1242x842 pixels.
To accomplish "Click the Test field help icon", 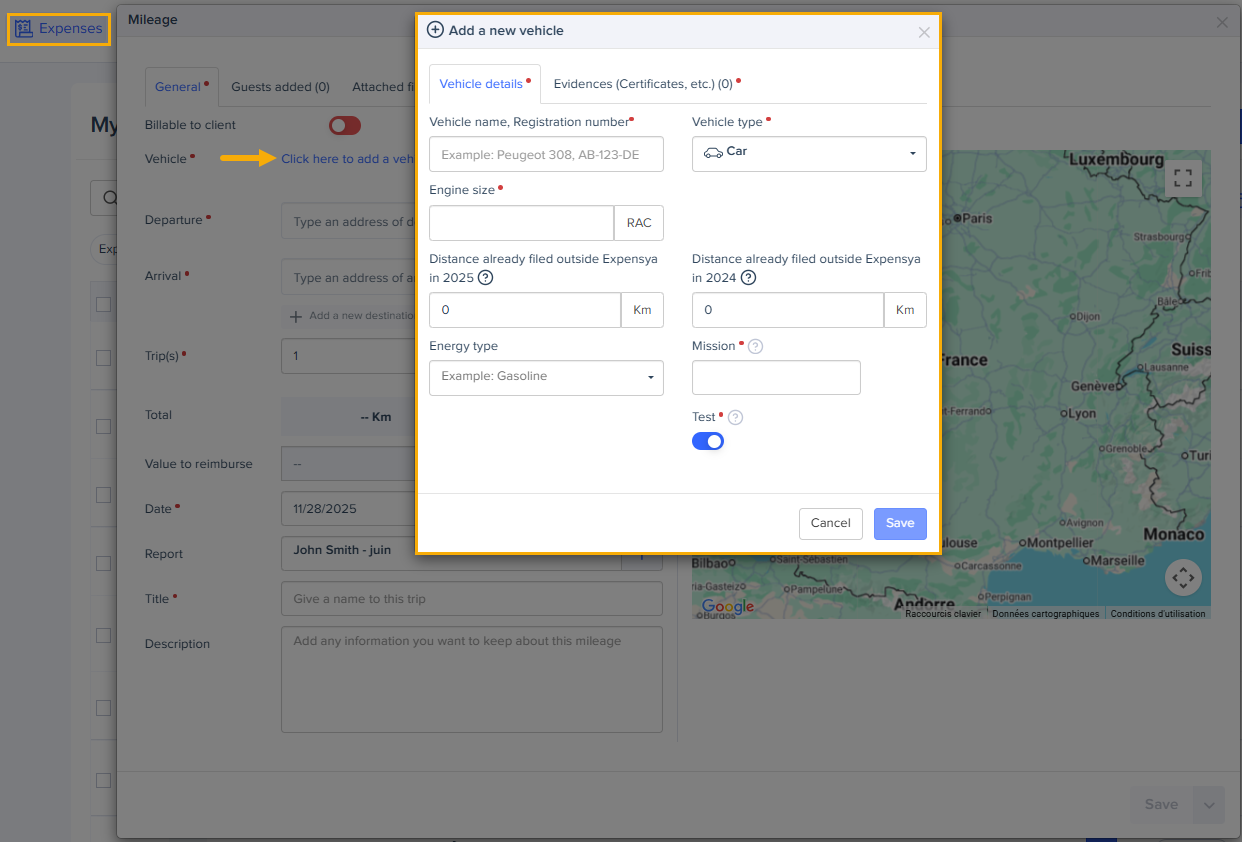I will 736,418.
